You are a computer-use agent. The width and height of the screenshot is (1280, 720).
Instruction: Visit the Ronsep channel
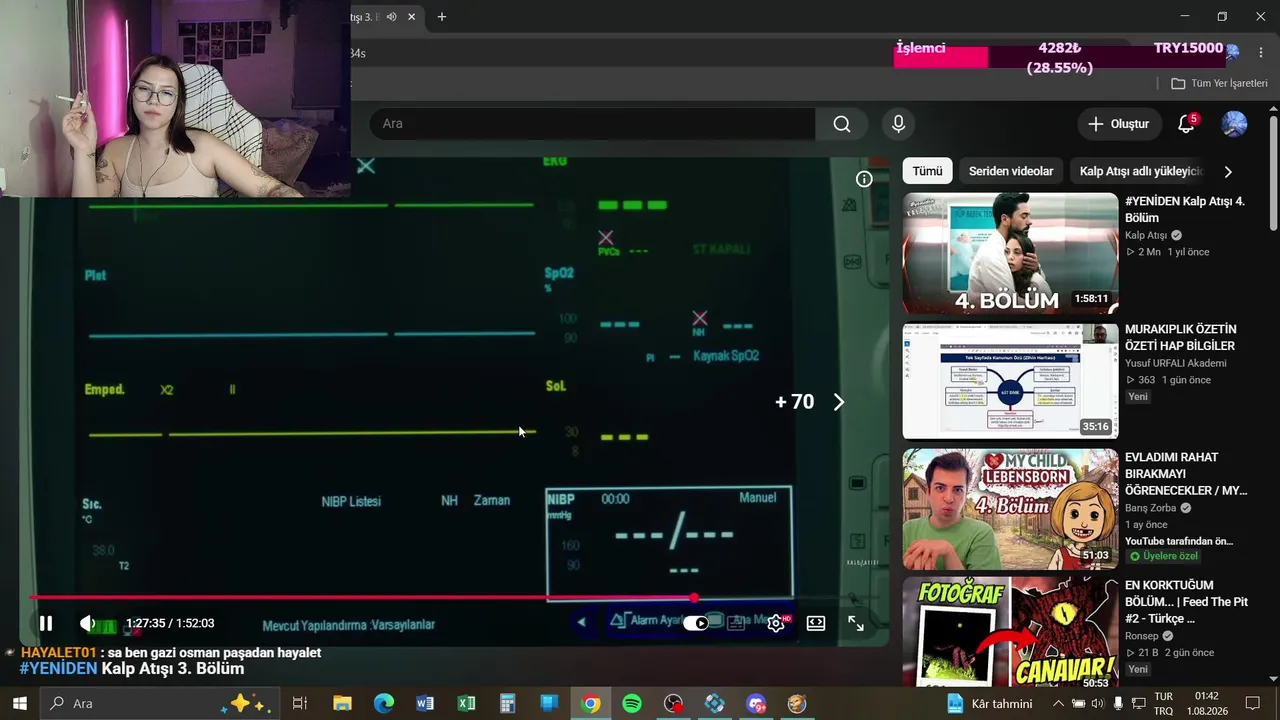point(1142,636)
